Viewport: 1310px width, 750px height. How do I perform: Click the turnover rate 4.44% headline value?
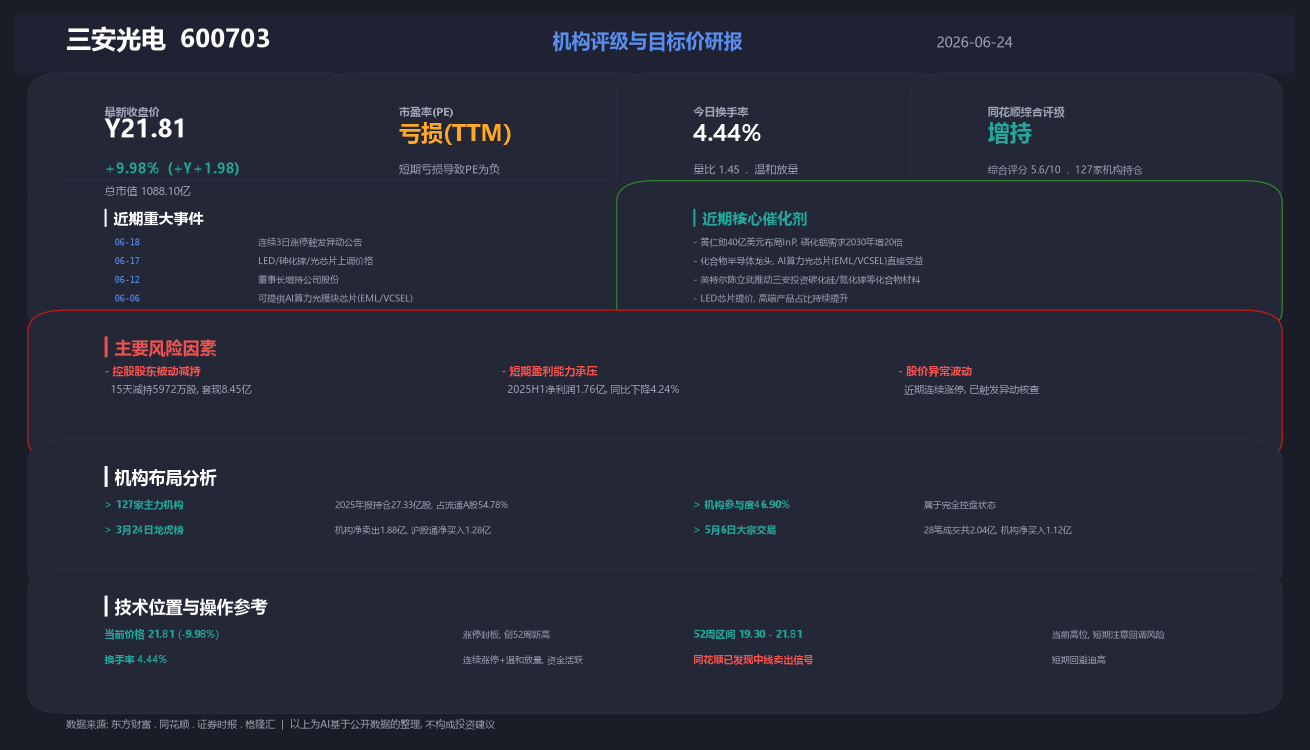(x=727, y=133)
